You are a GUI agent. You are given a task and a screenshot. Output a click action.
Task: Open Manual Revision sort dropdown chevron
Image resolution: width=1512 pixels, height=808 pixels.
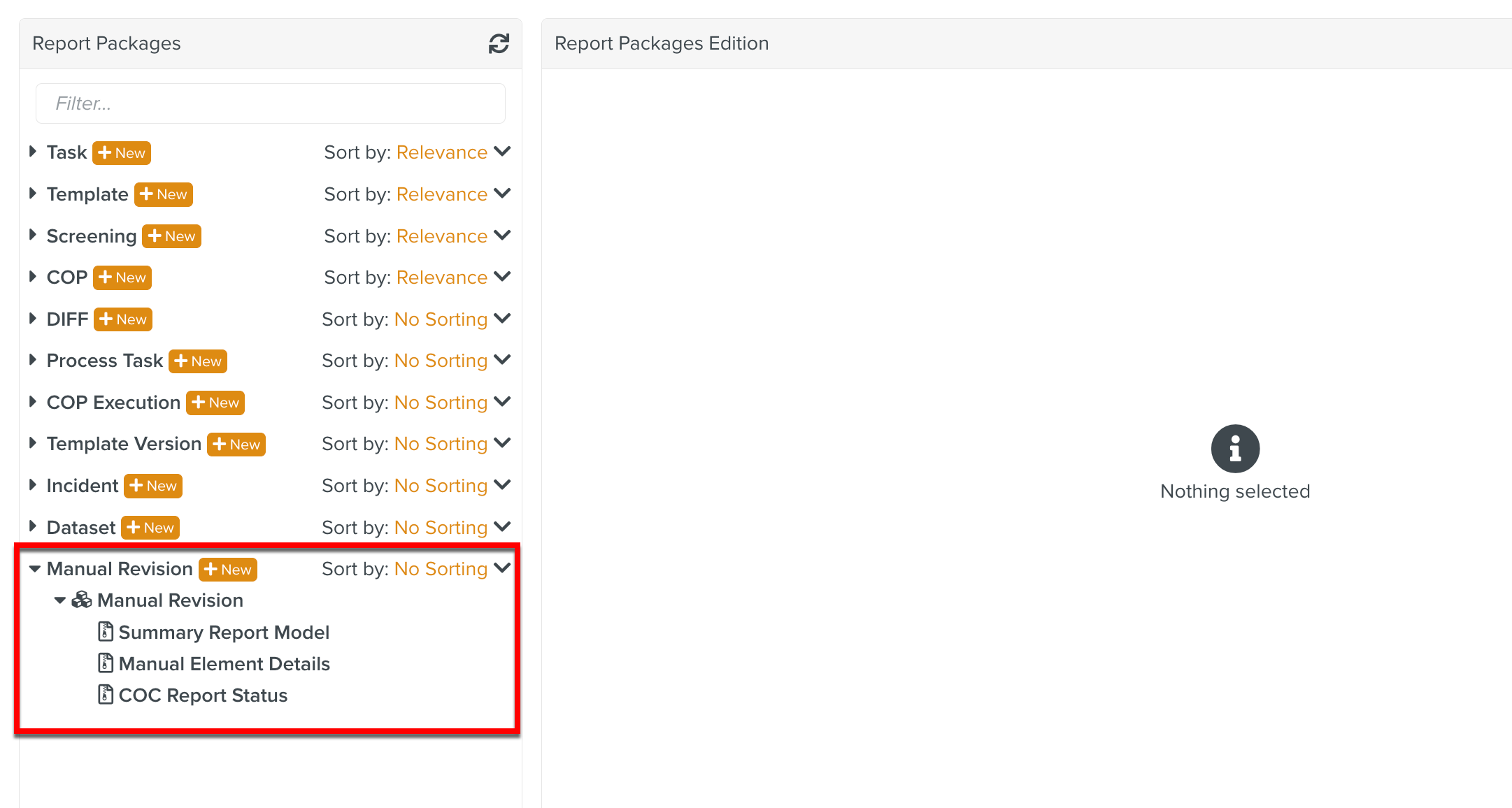point(502,568)
